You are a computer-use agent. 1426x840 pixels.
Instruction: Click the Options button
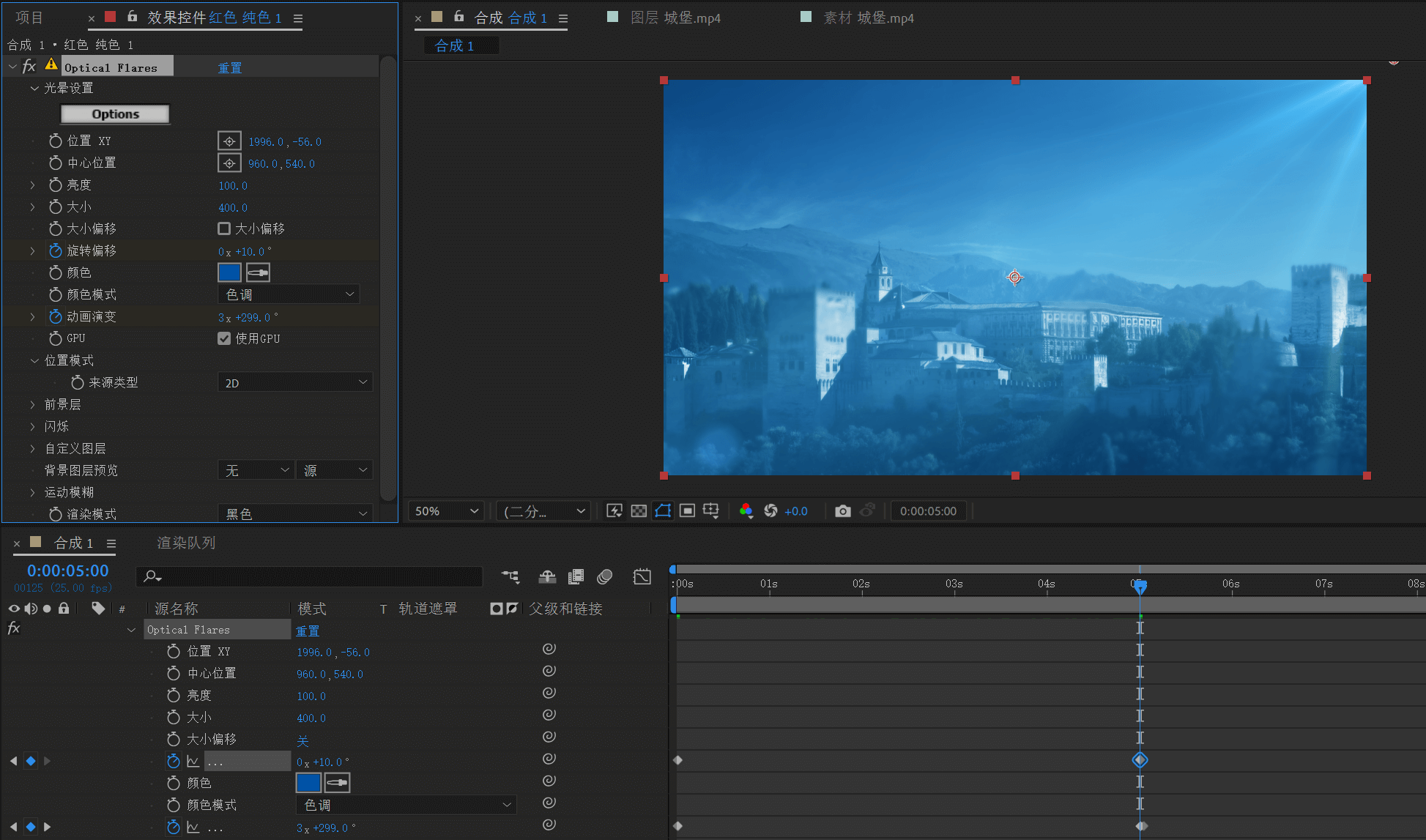(x=115, y=114)
